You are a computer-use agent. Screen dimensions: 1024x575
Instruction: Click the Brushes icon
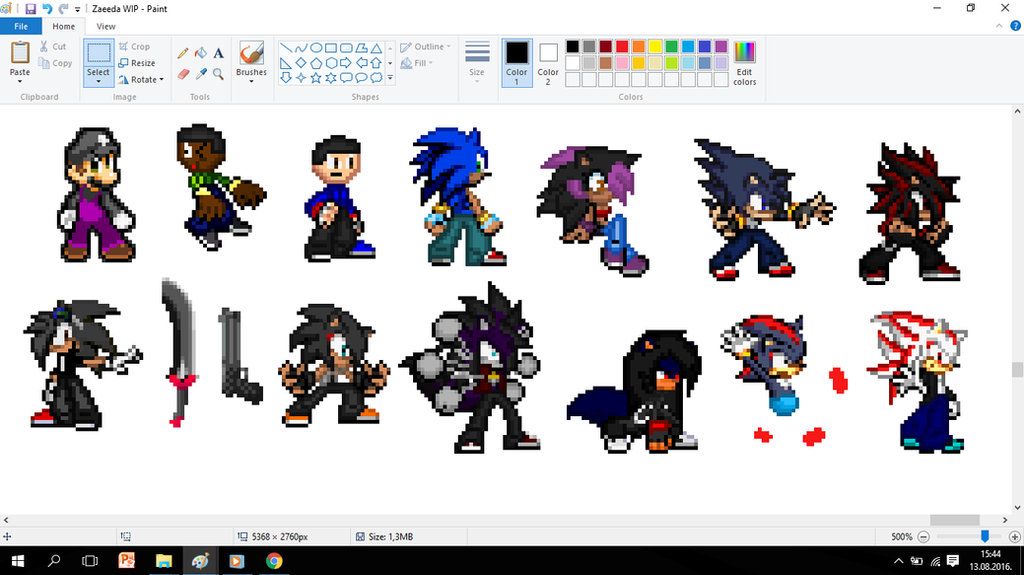click(x=251, y=53)
